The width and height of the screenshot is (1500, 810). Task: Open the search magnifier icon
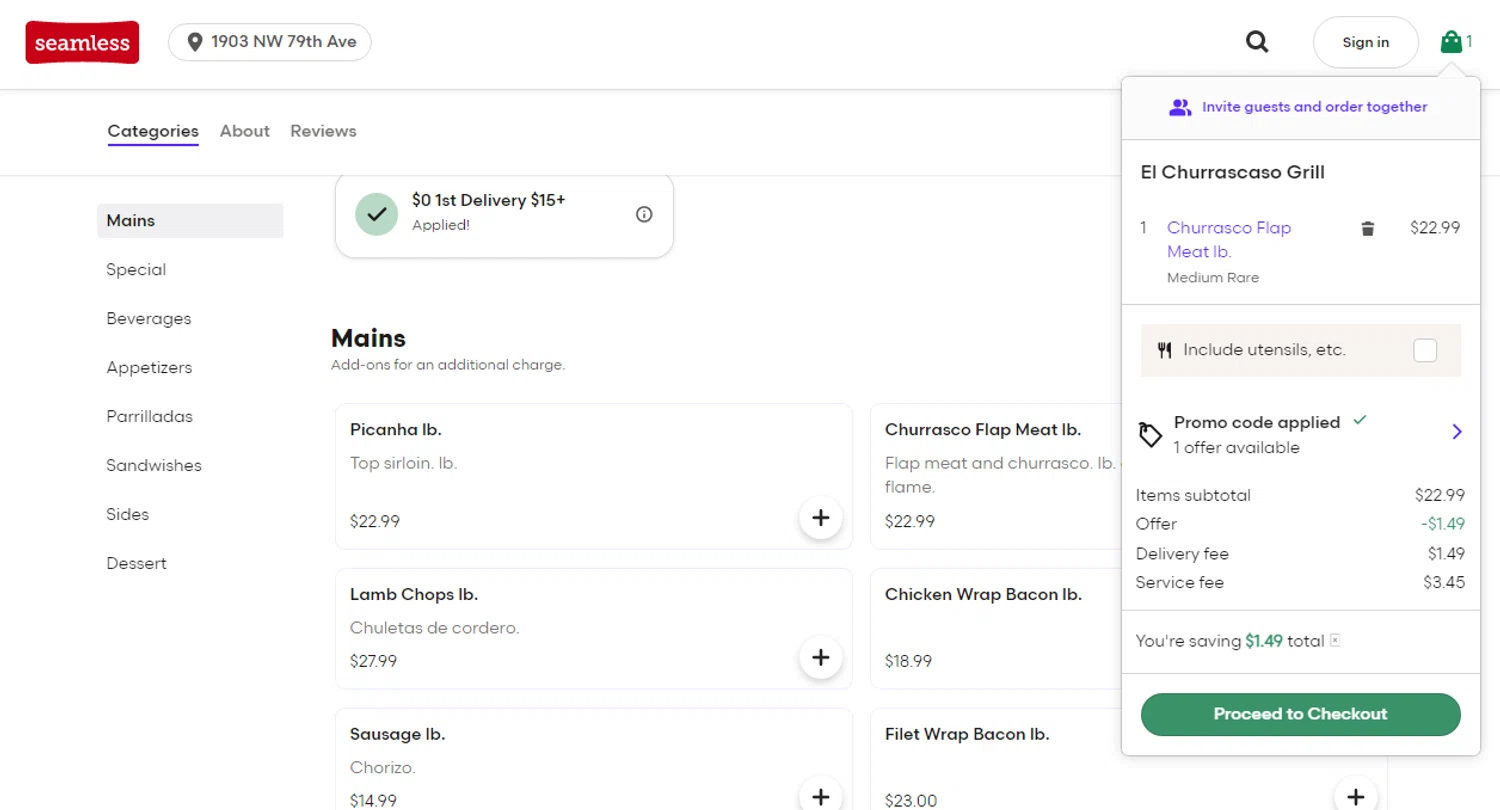coord(1257,42)
